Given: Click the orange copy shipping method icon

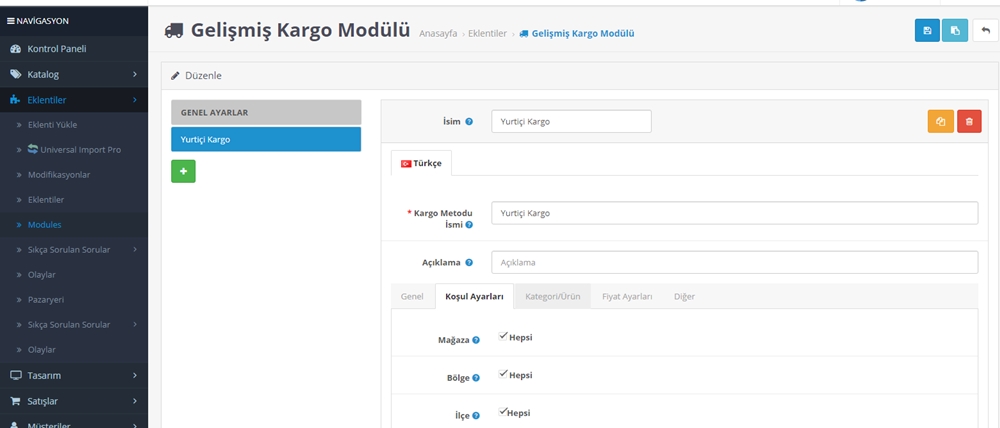Looking at the screenshot, I should (x=941, y=121).
